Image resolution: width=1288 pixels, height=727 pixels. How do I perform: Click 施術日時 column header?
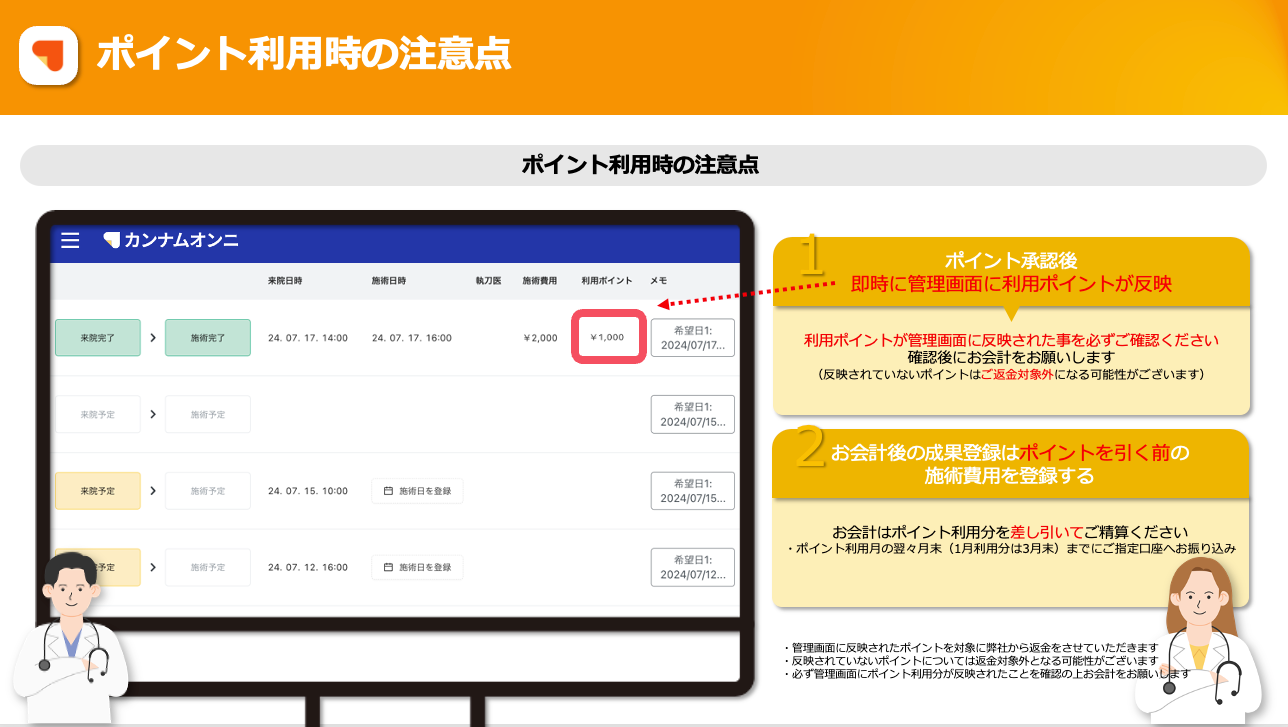point(389,281)
